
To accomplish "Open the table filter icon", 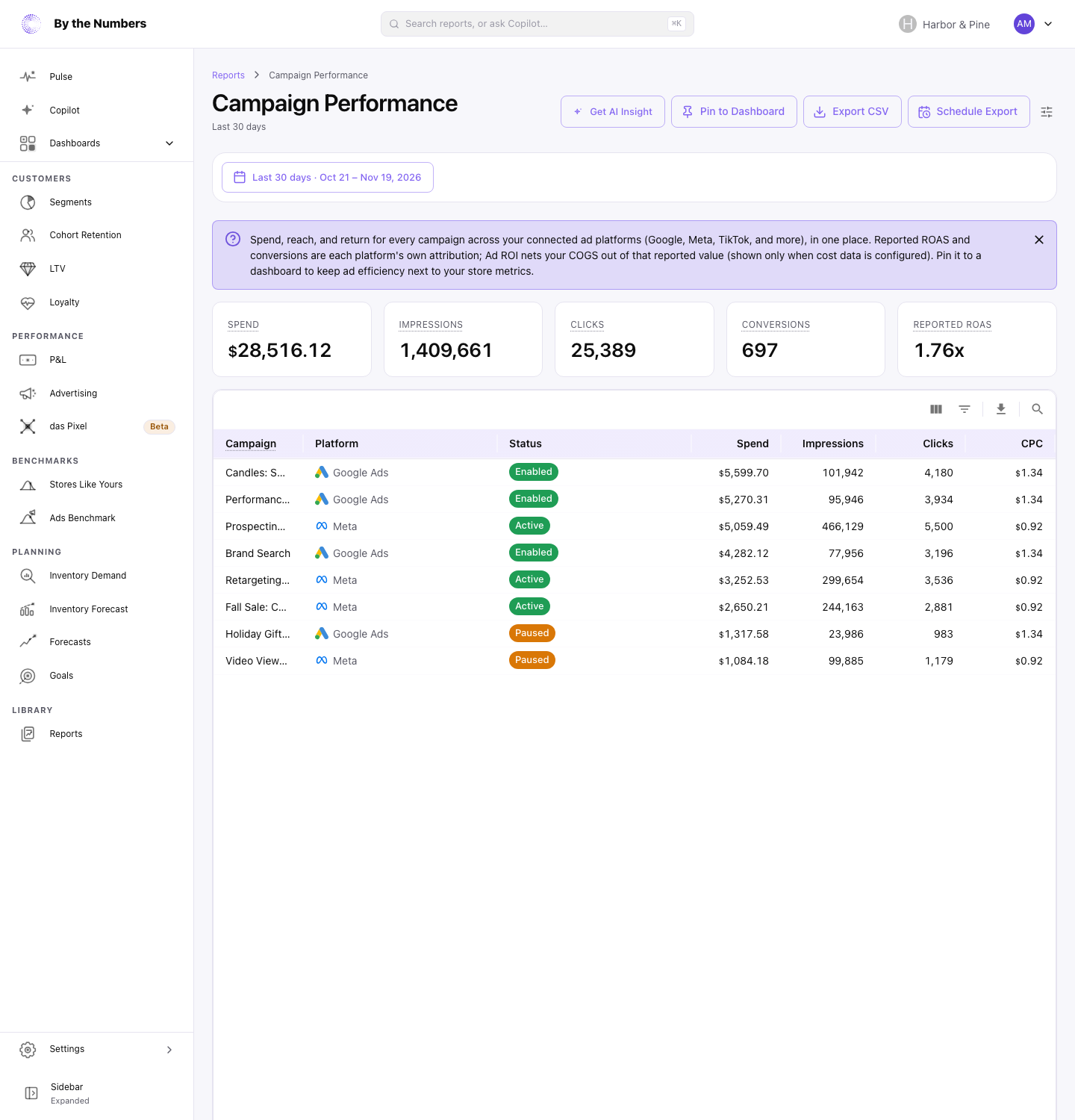I will point(965,409).
